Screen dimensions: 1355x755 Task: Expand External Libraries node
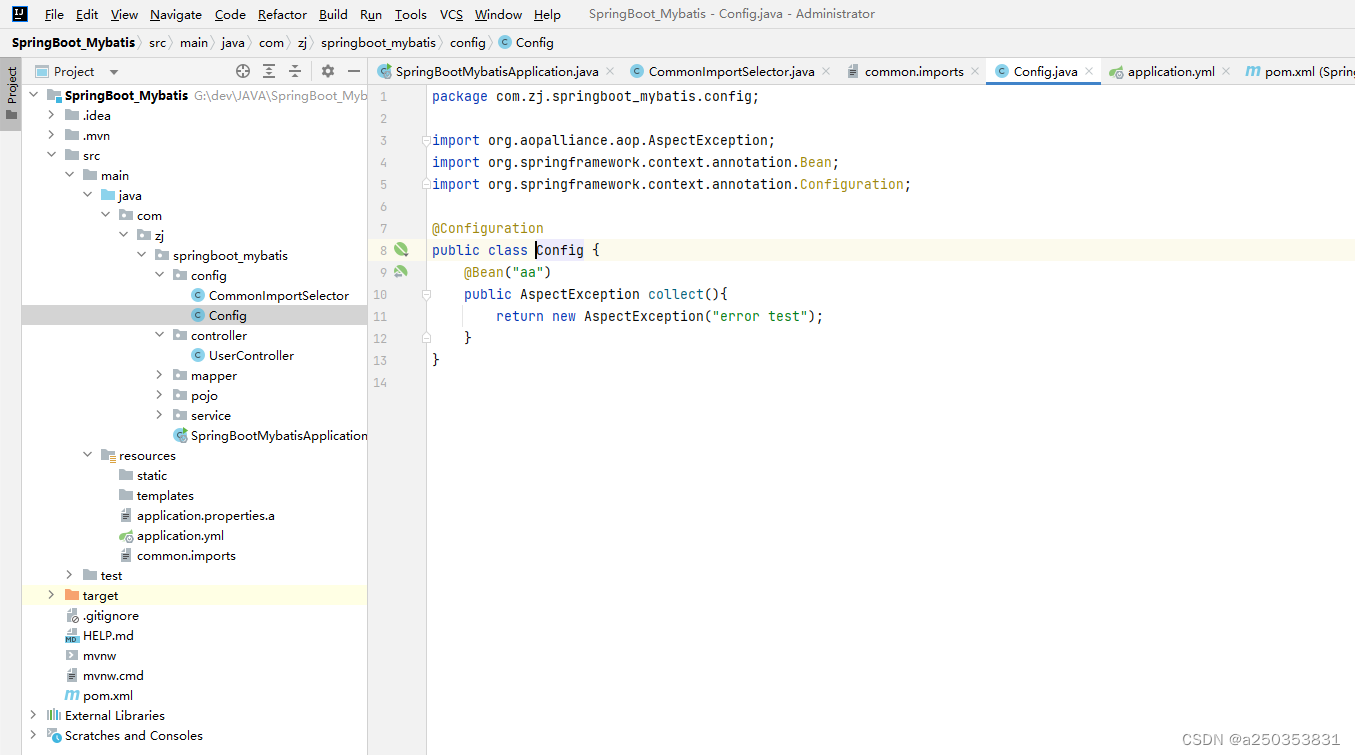tap(34, 715)
